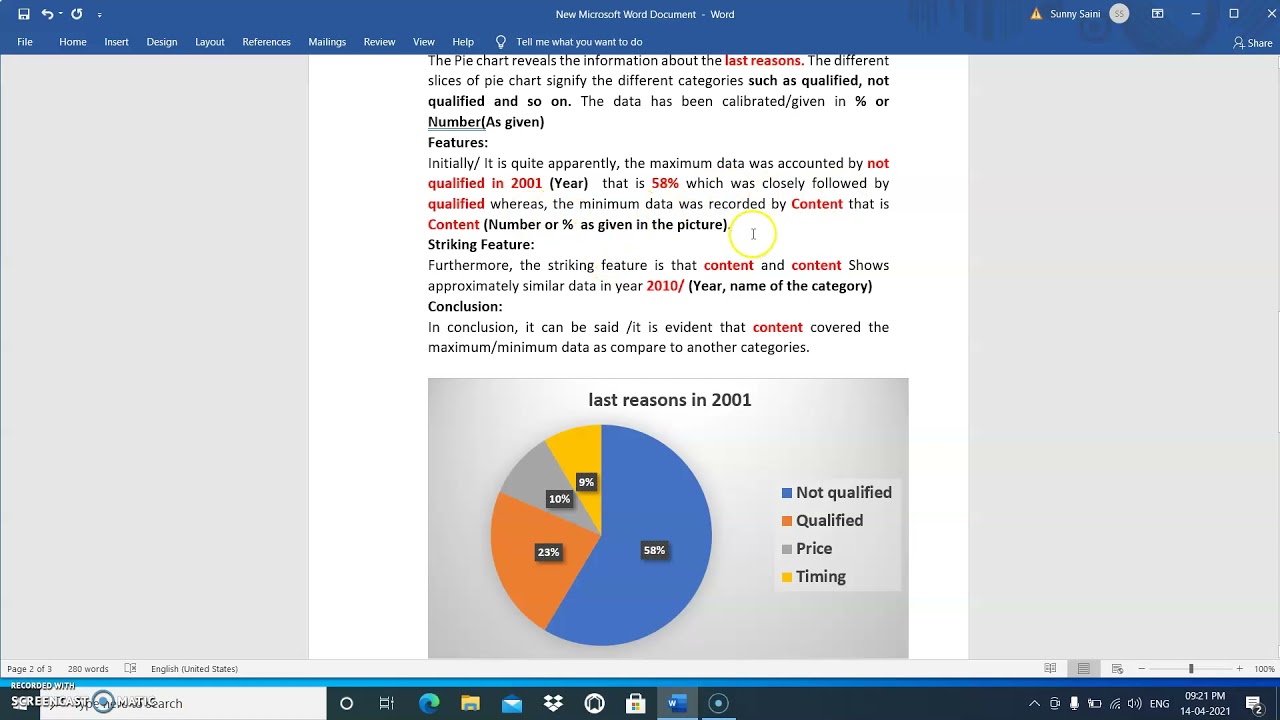This screenshot has height=720, width=1280.
Task: Open Cortana circle in taskbar
Action: (346, 704)
